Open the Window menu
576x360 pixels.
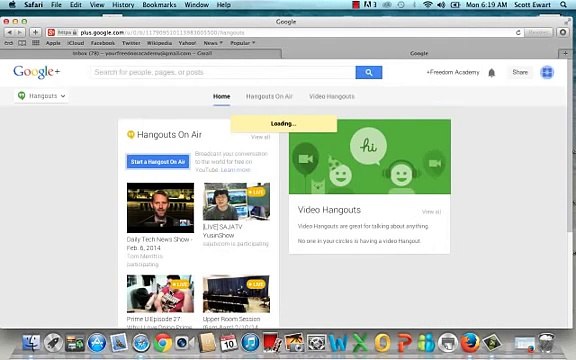click(x=197, y=5)
